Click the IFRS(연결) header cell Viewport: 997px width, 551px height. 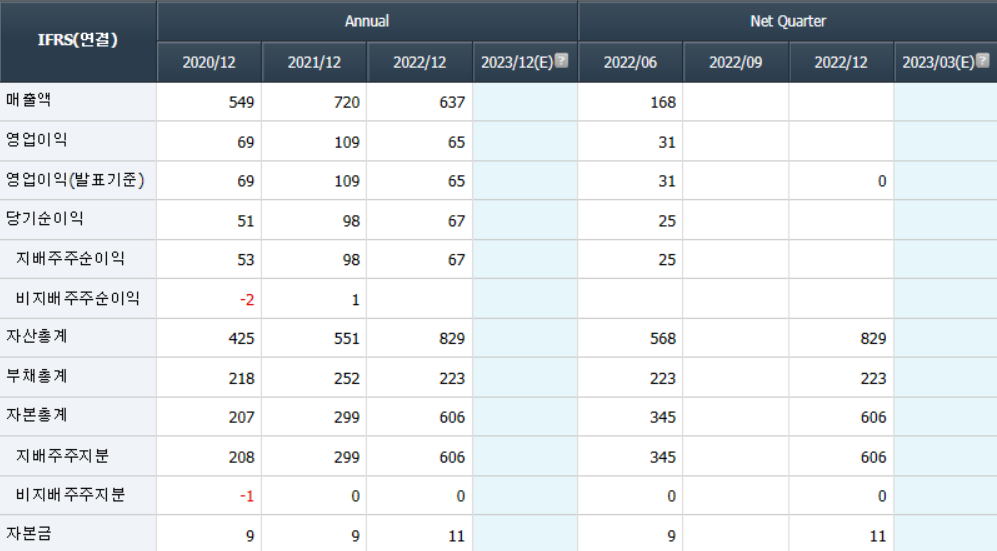point(78,40)
